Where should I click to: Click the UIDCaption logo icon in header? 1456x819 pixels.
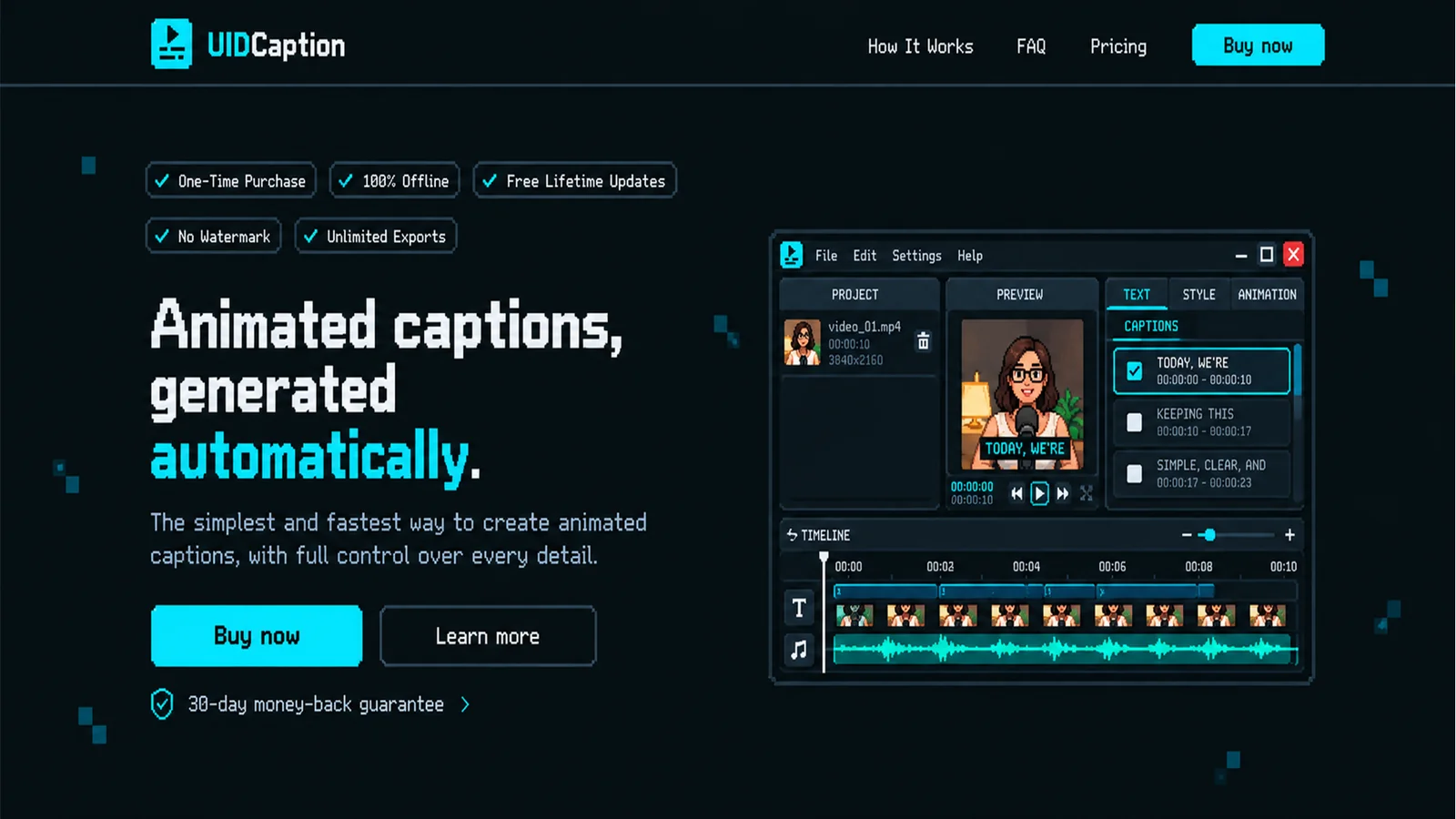click(171, 44)
